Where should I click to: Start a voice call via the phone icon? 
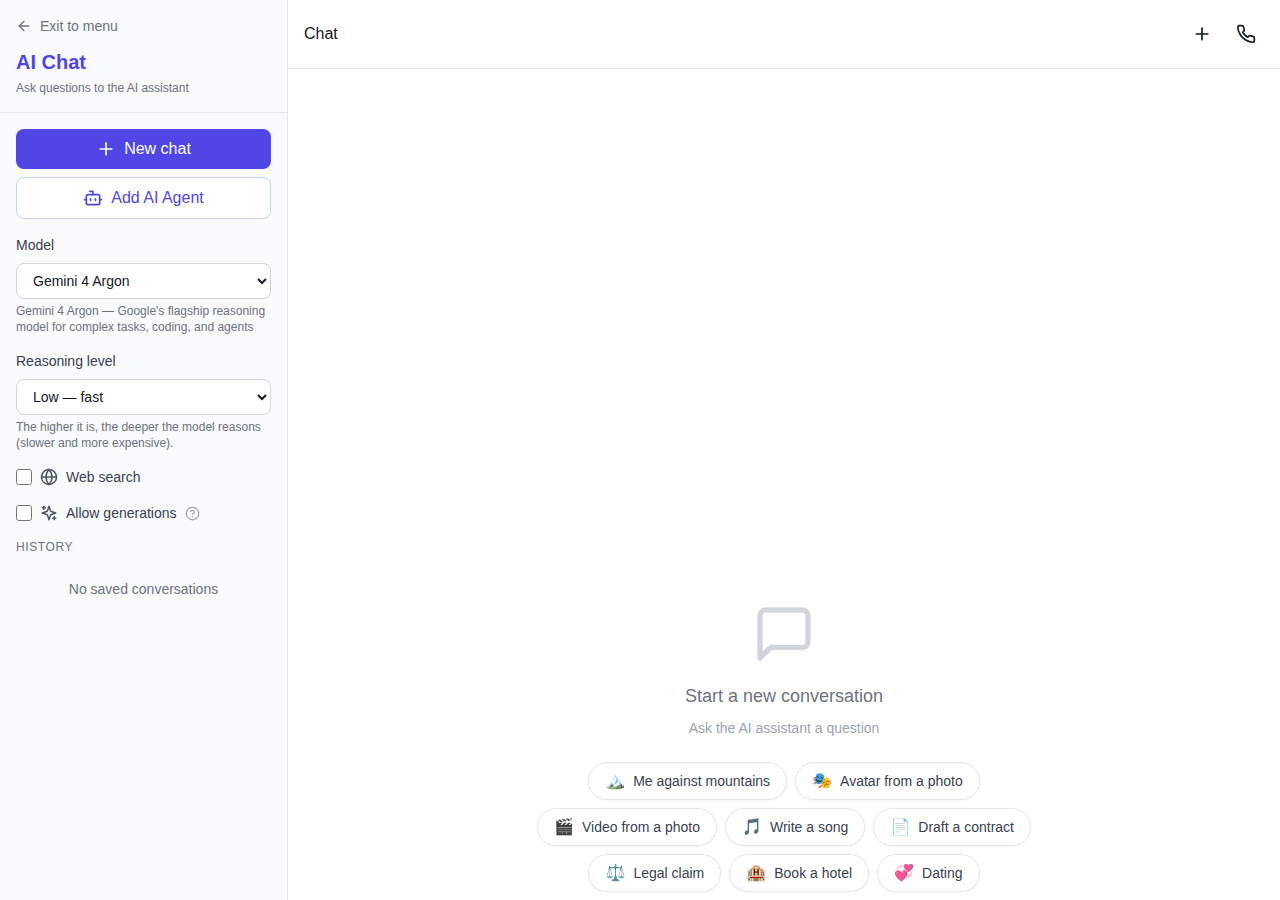point(1246,34)
